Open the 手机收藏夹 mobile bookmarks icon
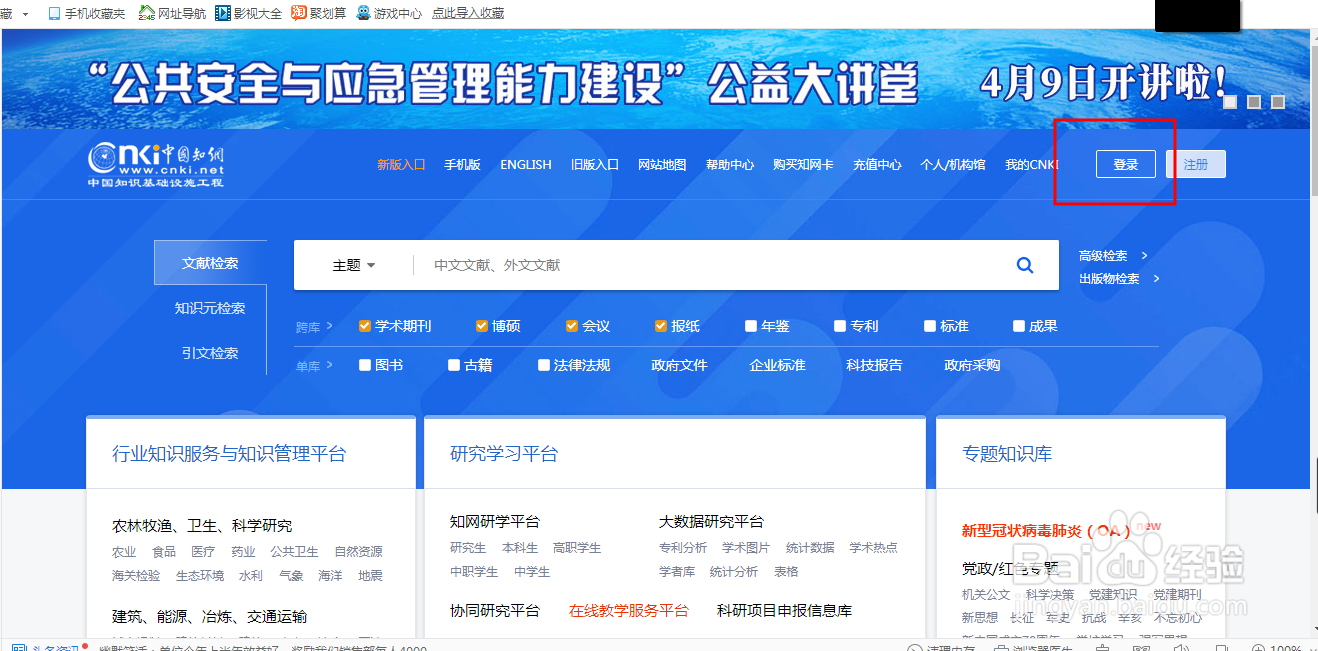Image resolution: width=1318 pixels, height=651 pixels. point(55,13)
